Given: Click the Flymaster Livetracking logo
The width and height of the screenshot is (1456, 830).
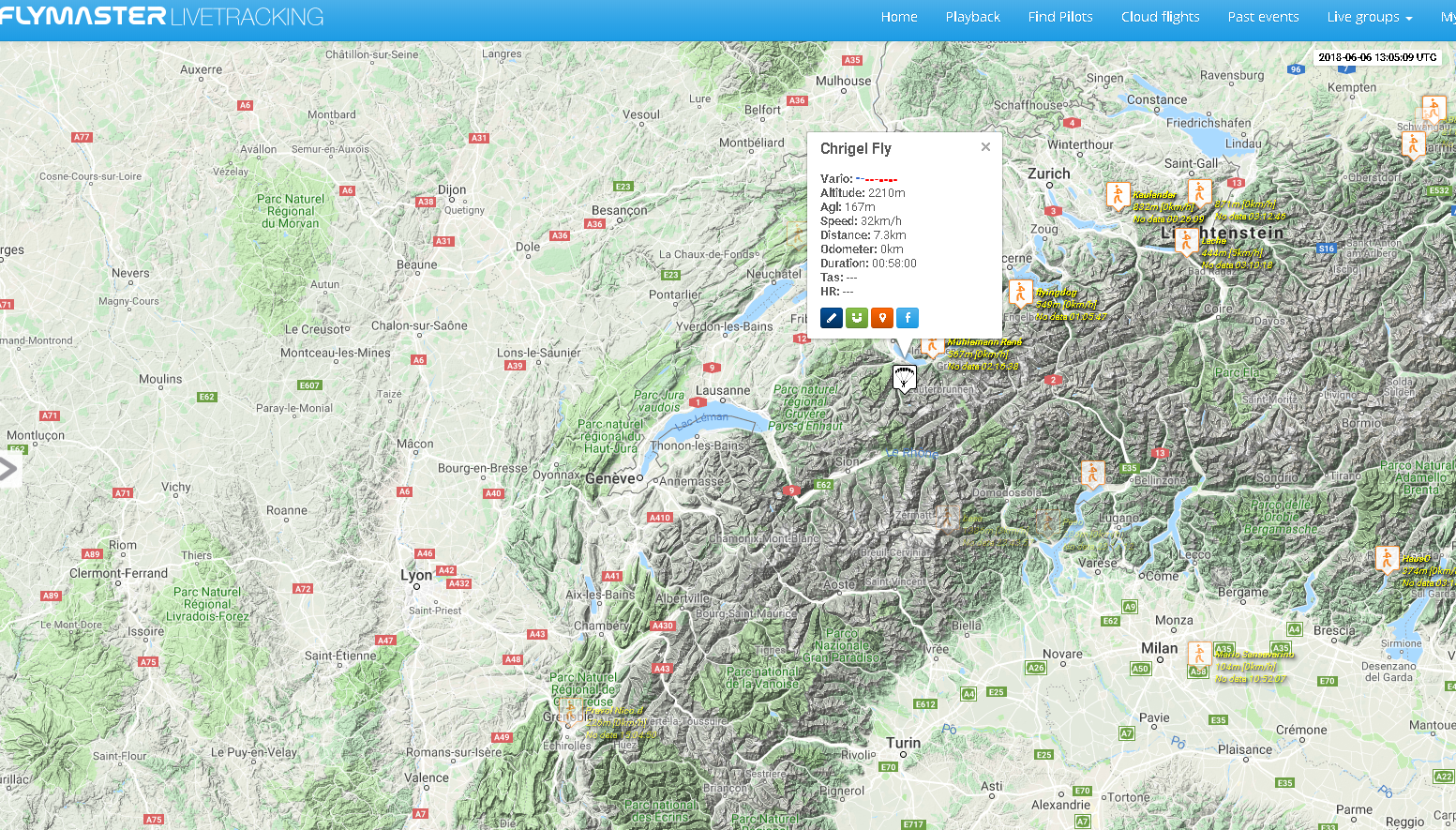Looking at the screenshot, I should (162, 16).
